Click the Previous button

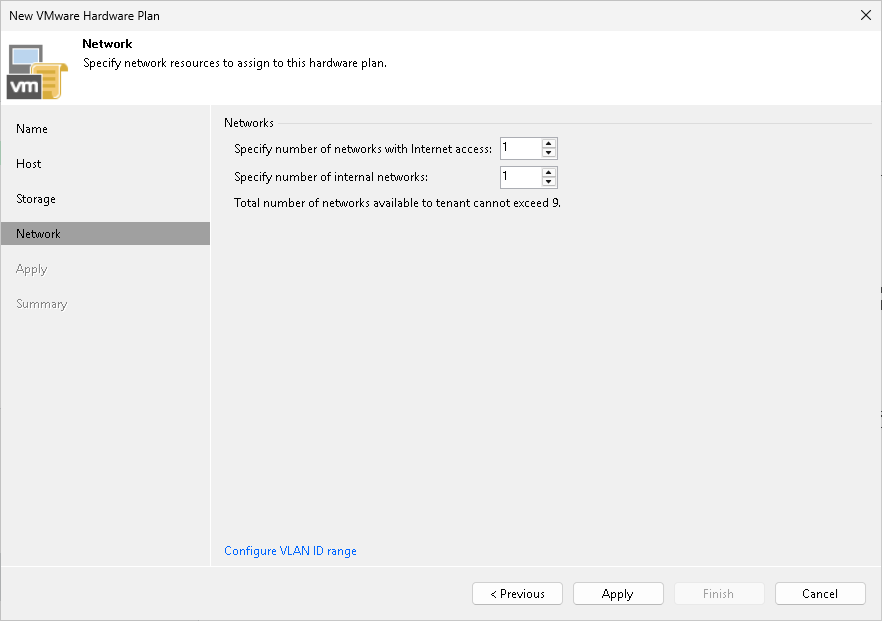517,593
